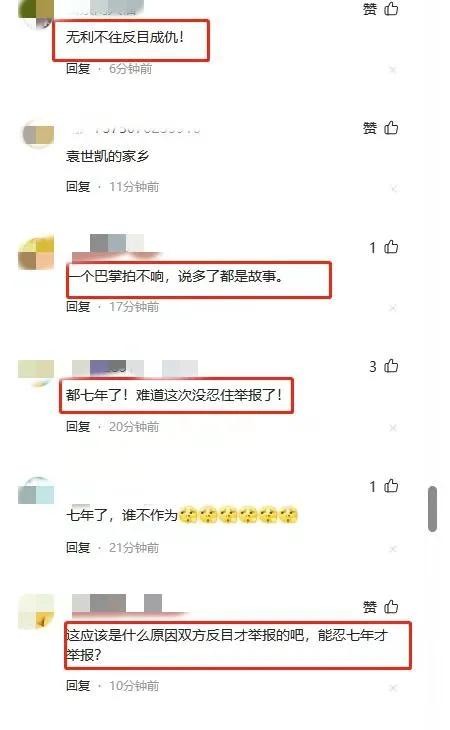Reply to the comment posted 10分钟前
The height and width of the screenshot is (730, 450).
coord(78,685)
